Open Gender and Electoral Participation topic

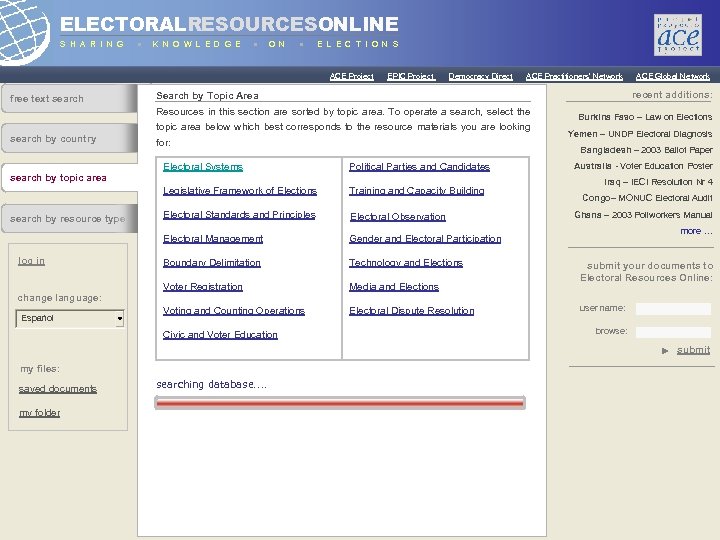click(x=425, y=239)
